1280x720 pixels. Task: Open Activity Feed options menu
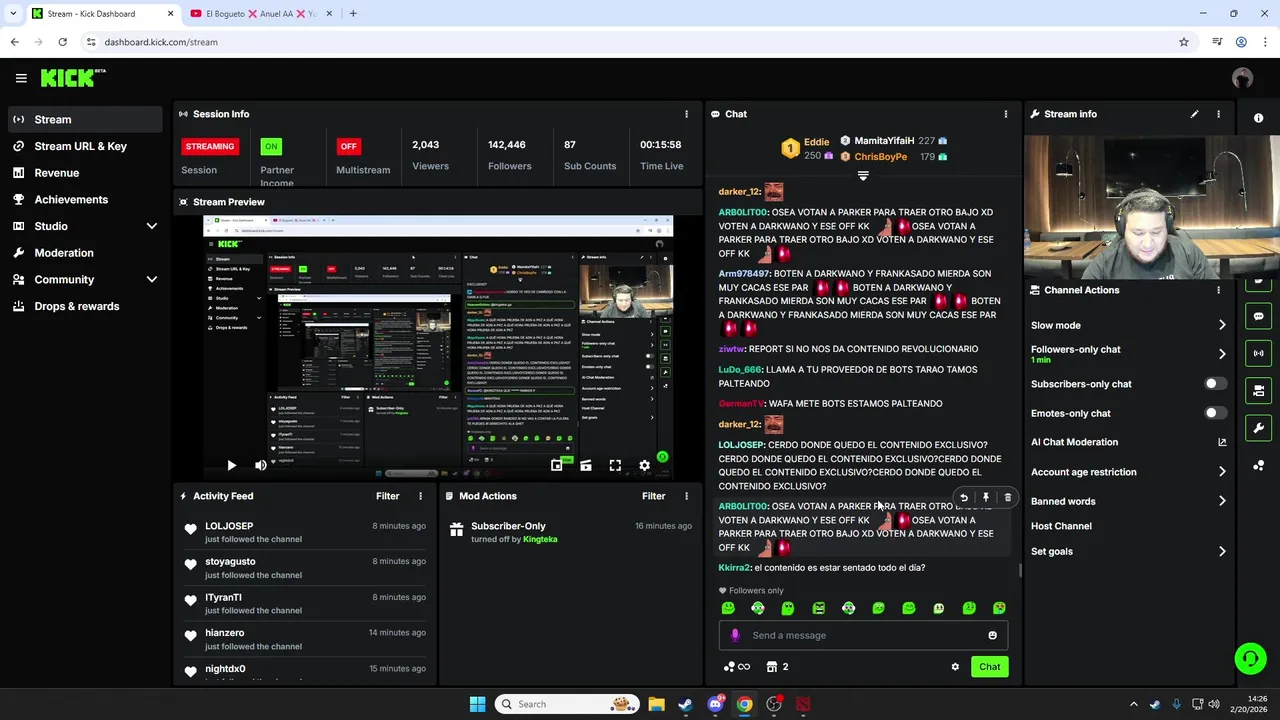coord(420,496)
